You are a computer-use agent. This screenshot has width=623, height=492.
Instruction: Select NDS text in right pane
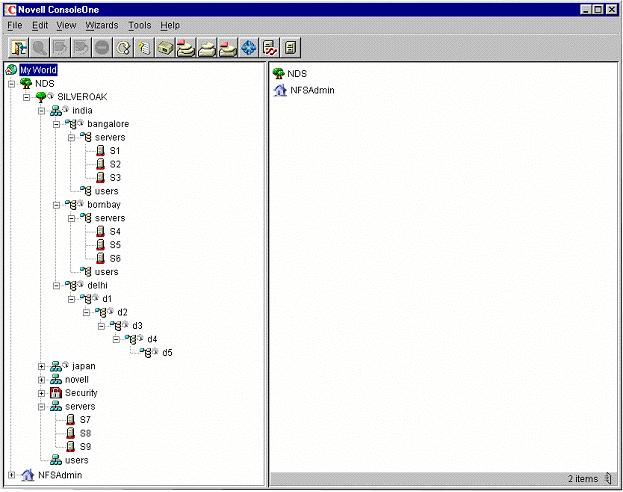[x=297, y=74]
